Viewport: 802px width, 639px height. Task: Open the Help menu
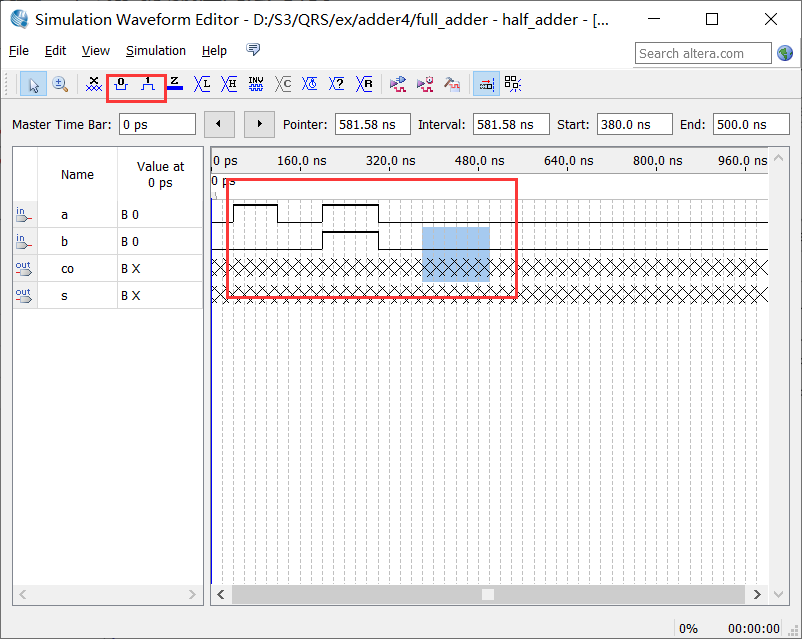click(214, 51)
